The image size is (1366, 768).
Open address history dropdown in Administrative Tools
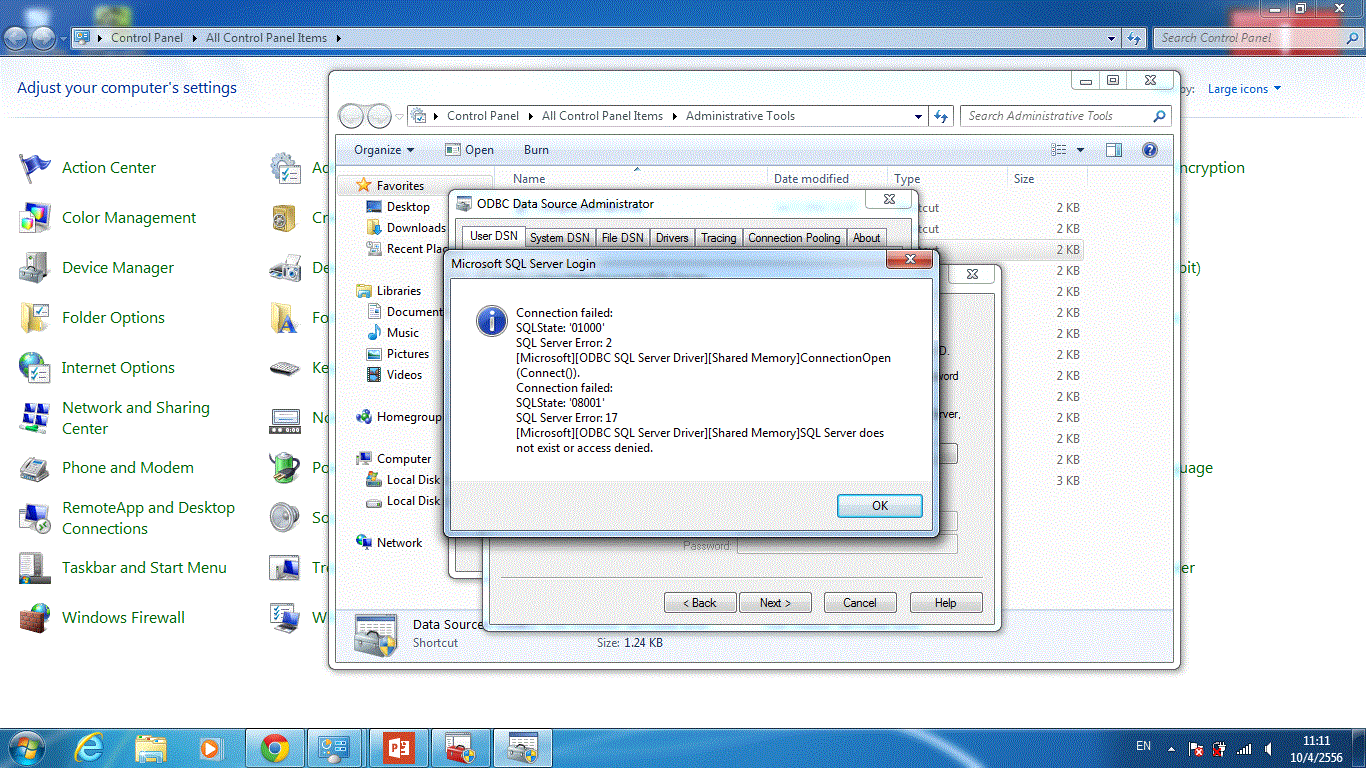click(x=919, y=116)
